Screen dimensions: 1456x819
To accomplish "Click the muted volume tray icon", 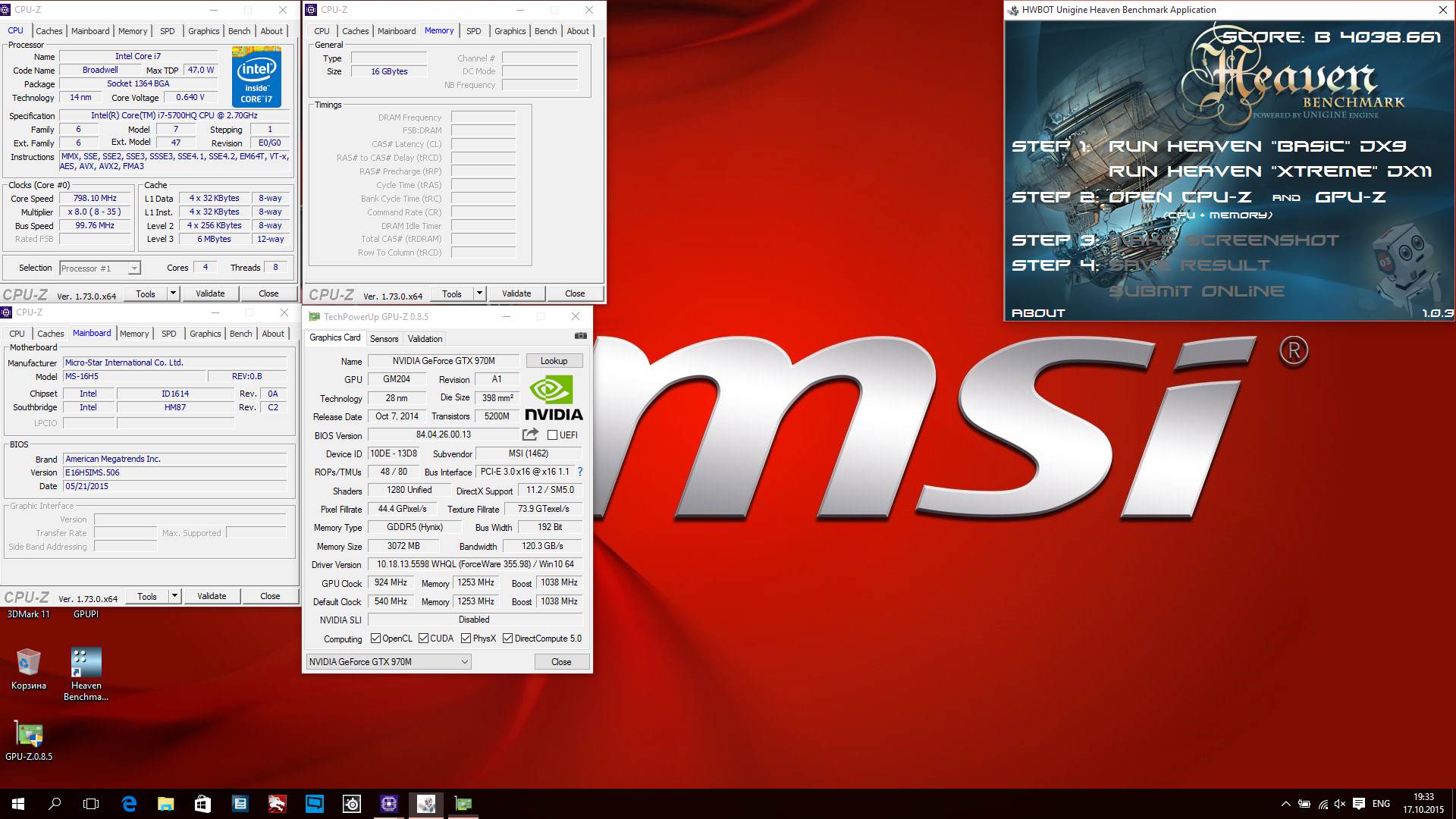I will point(1340,804).
